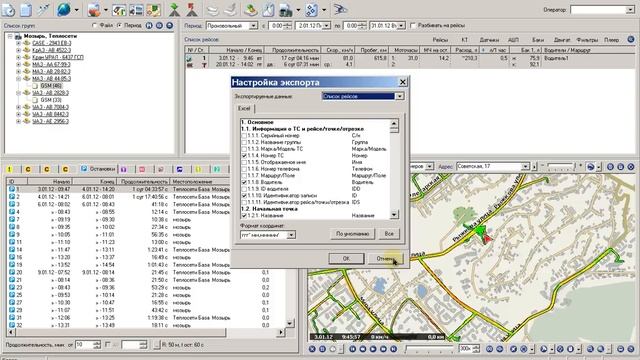This screenshot has height=360, width=640.
Task: Check the '1.1.2. Название группы' checkbox
Action: [244, 142]
